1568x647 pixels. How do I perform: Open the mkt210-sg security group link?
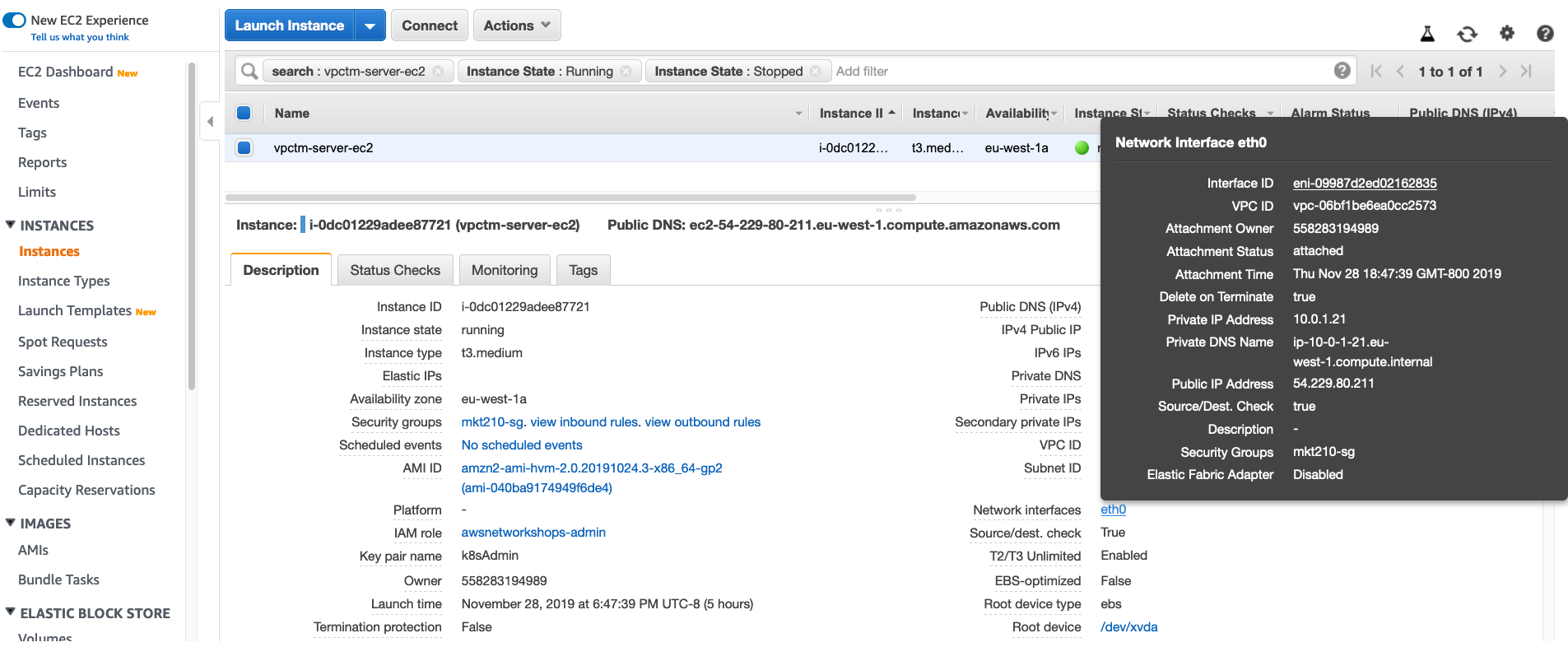[492, 422]
